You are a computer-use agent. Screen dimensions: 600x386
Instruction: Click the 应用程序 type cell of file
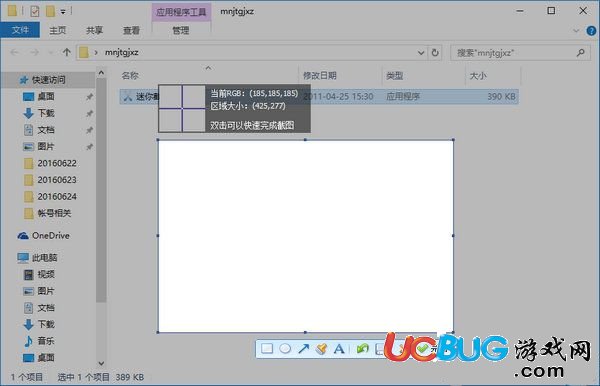403,96
